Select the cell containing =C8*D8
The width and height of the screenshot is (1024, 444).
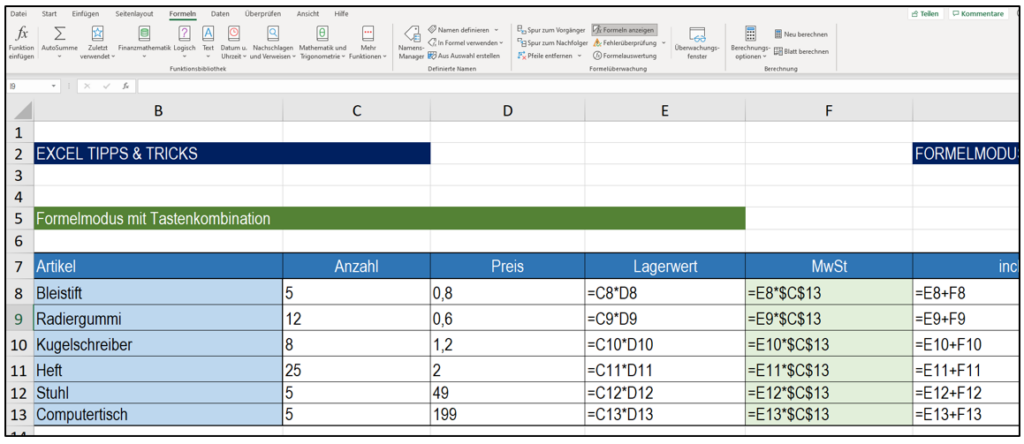665,292
